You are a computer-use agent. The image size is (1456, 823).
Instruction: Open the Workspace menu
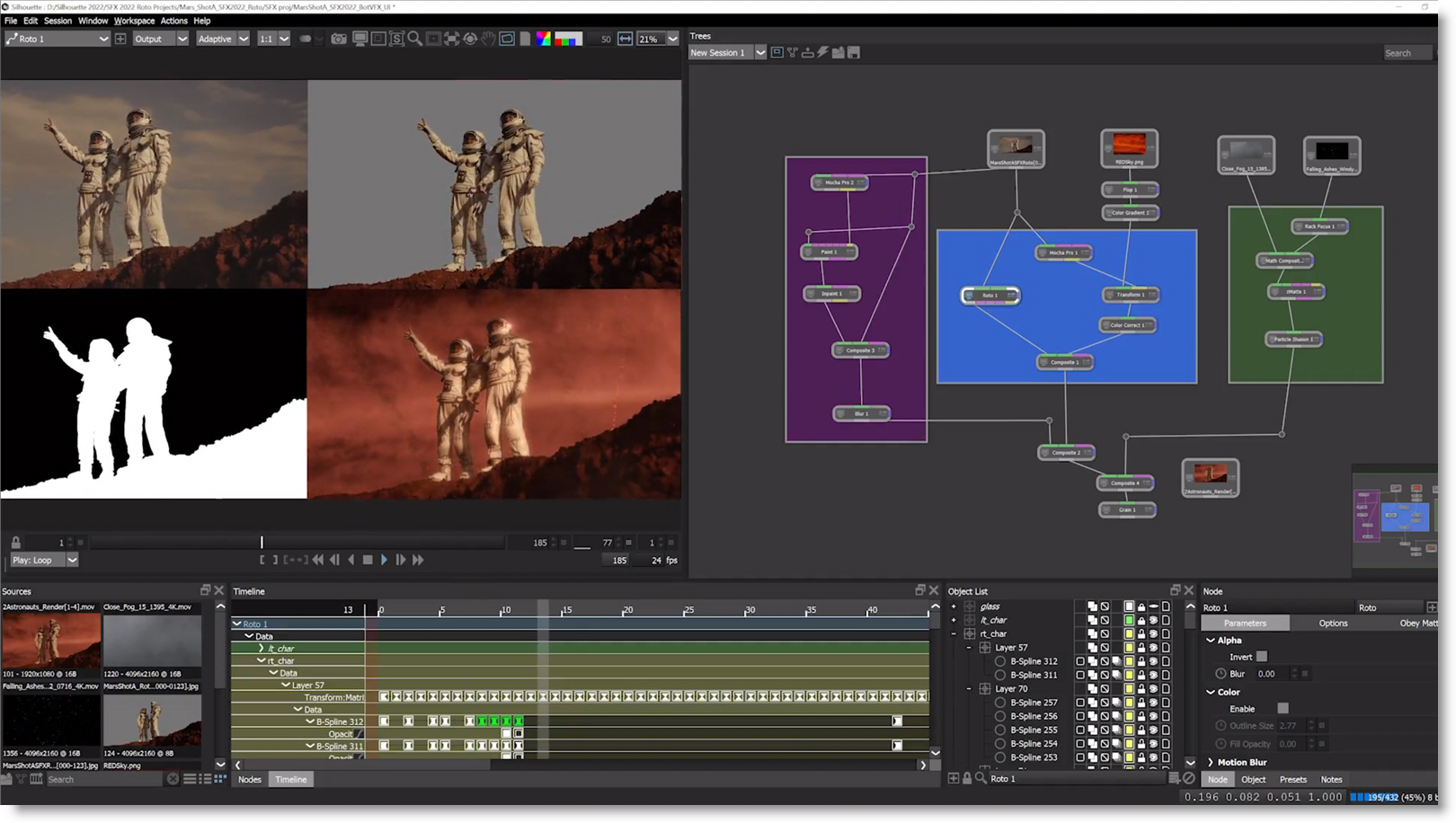(x=134, y=21)
